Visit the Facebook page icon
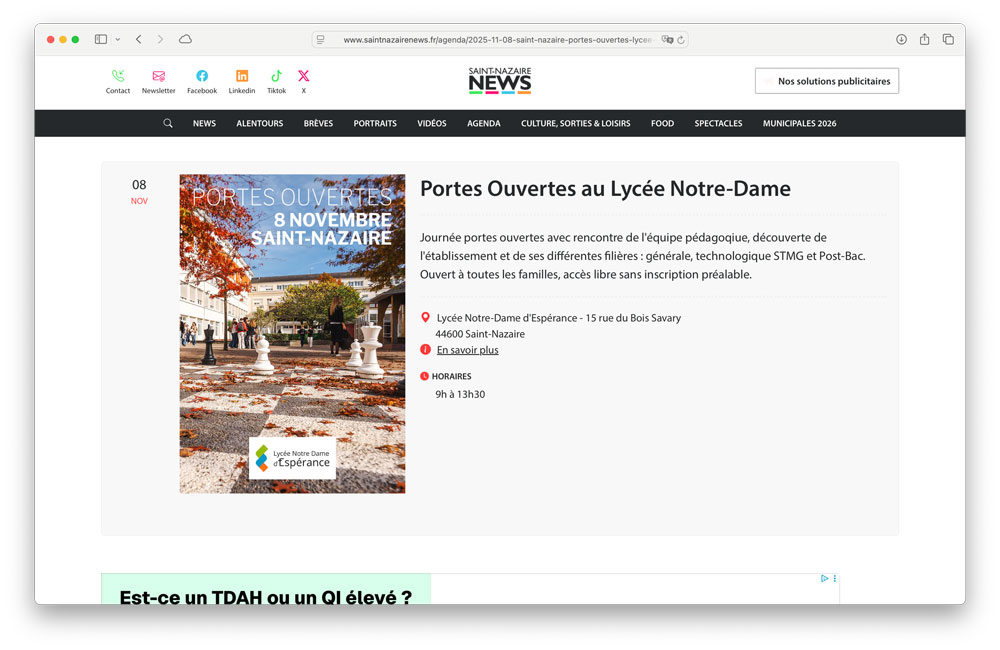This screenshot has height=650, width=1000. pyautogui.click(x=202, y=76)
